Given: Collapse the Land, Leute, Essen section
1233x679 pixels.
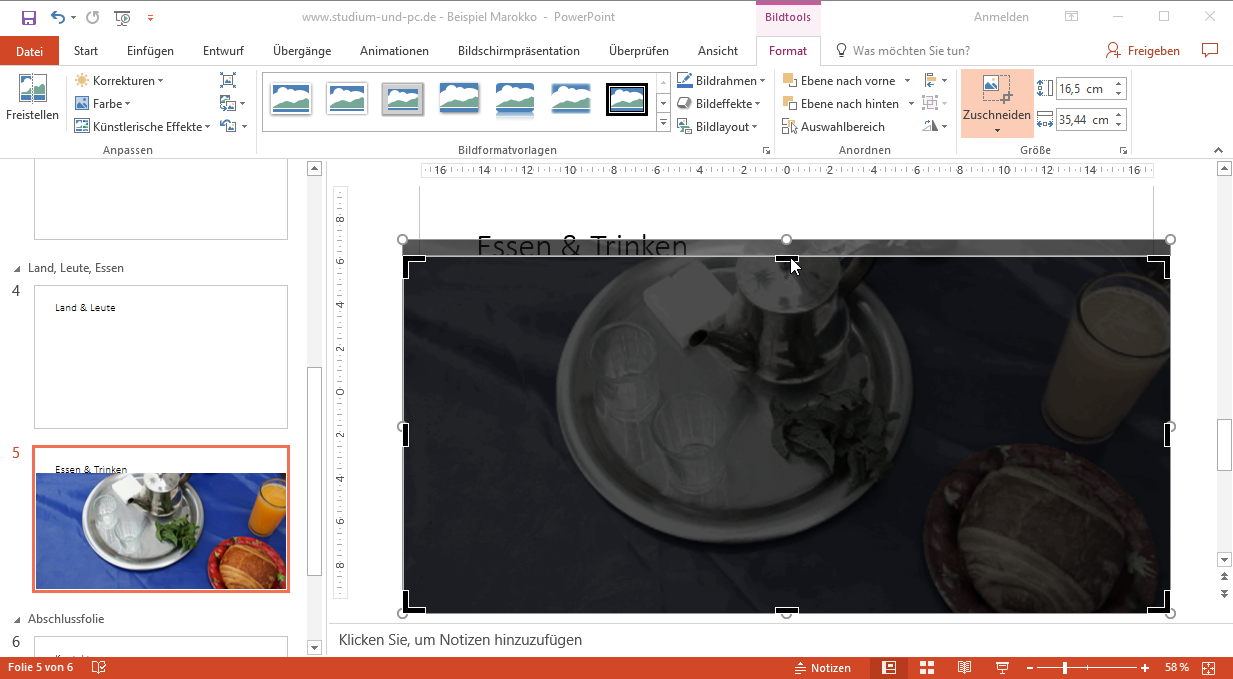Looking at the screenshot, I should click(x=16, y=268).
